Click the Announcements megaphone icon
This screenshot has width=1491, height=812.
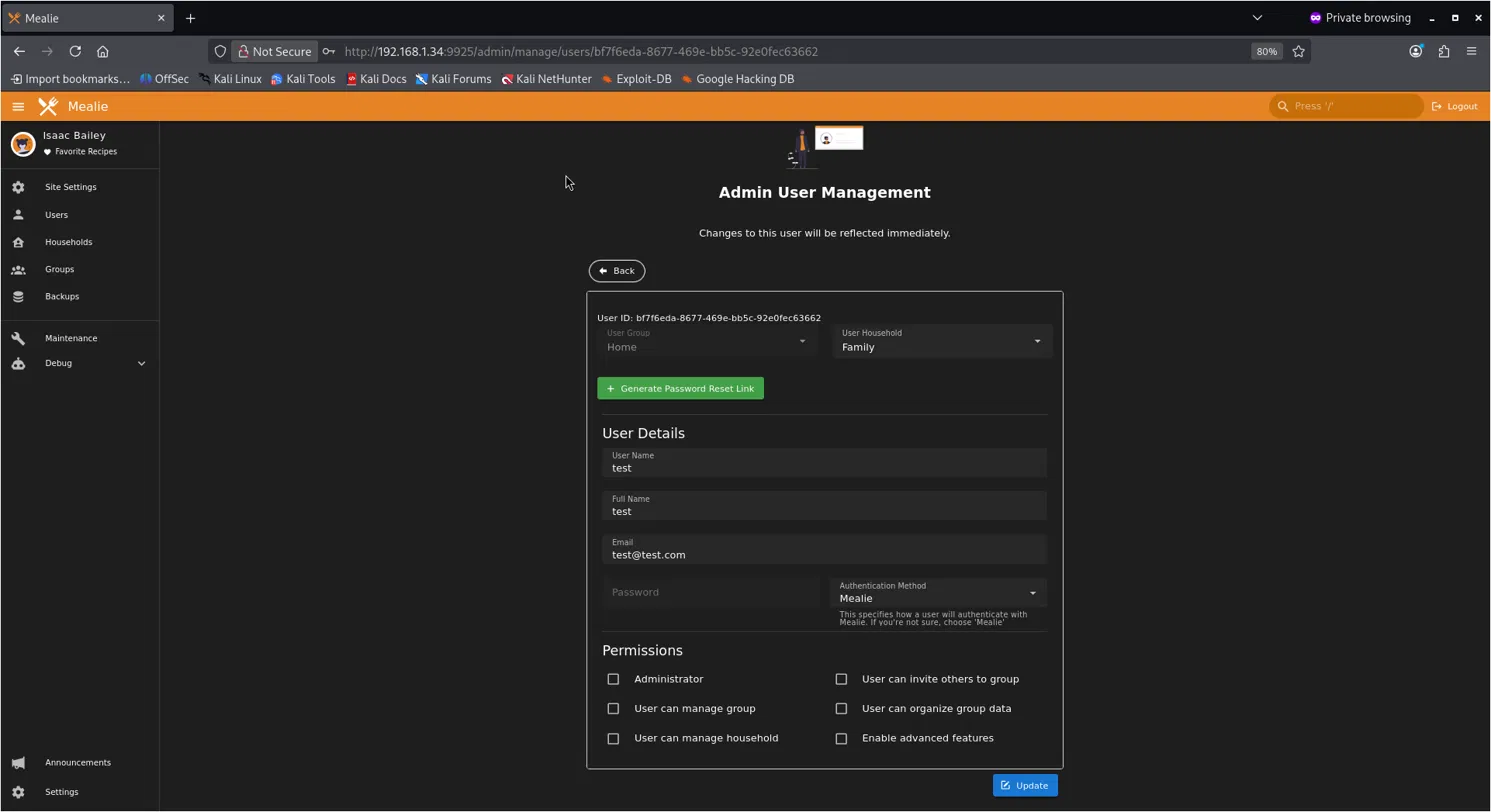18,762
